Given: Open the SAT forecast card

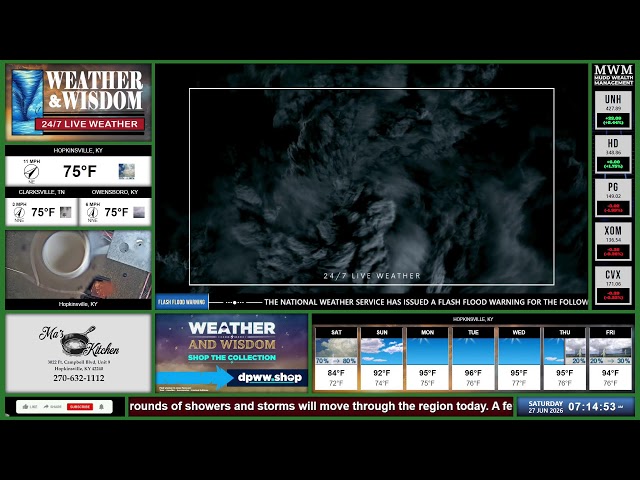Looking at the screenshot, I should pos(336,359).
